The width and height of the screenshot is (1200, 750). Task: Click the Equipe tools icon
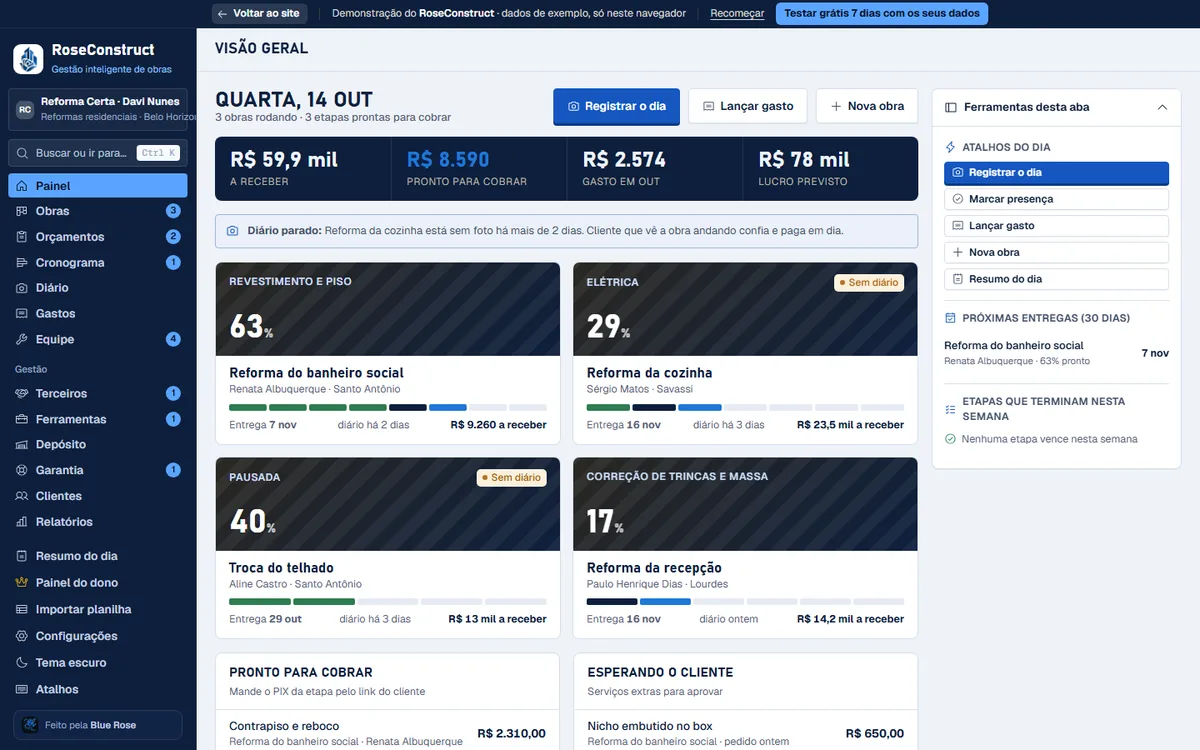pos(22,340)
